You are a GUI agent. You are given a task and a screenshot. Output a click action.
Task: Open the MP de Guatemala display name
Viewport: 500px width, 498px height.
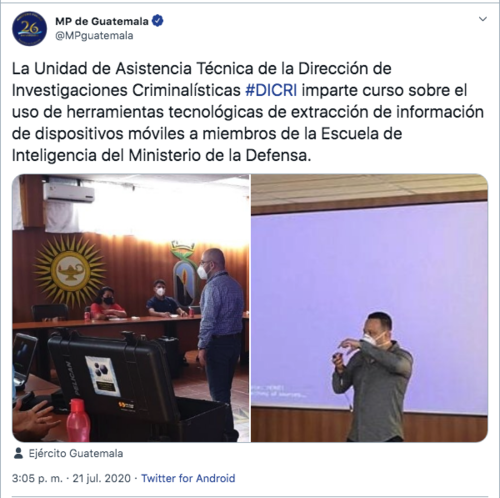coord(102,21)
